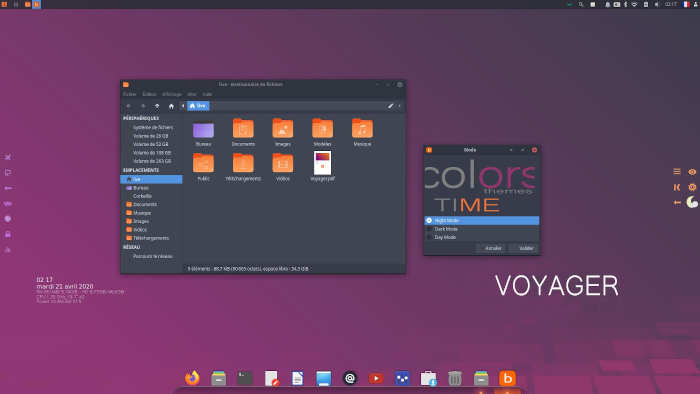This screenshot has width=700, height=394.
Task: Click the right chevron after pencil icon
Action: pyautogui.click(x=399, y=106)
